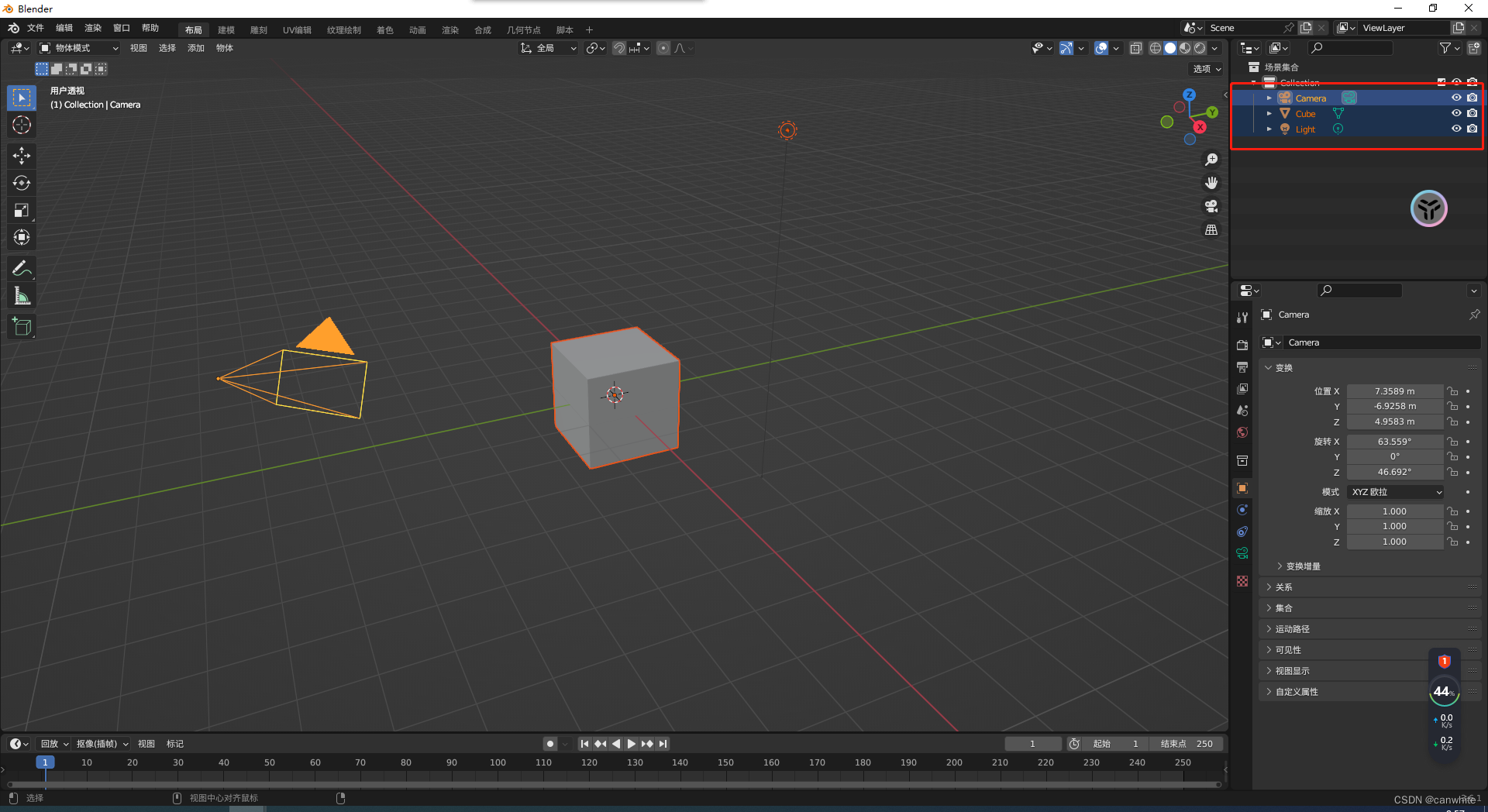Switch to the Modeling workspace tab
1488x812 pixels.
226,30
